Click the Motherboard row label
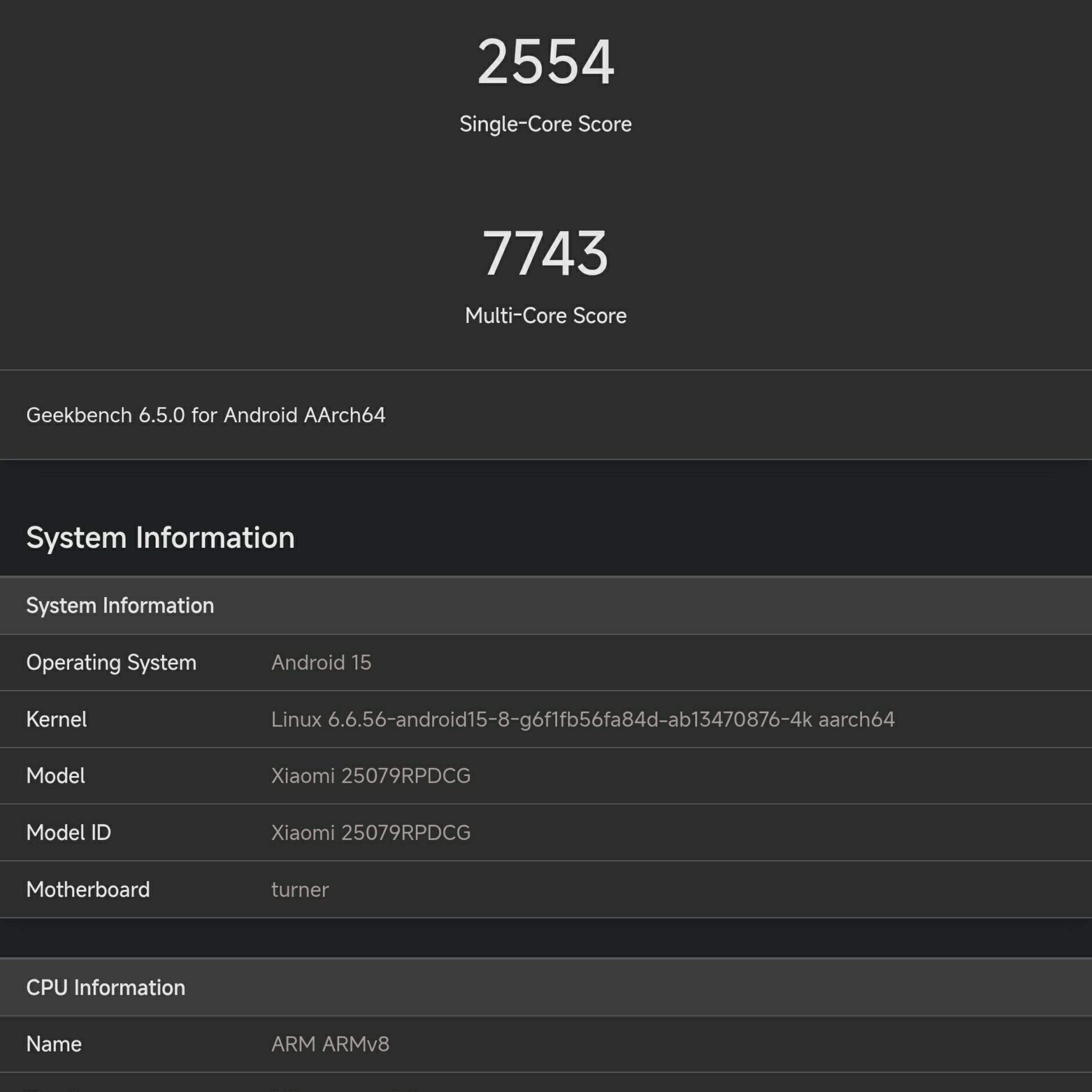Screen dimensions: 1092x1092 pos(88,889)
